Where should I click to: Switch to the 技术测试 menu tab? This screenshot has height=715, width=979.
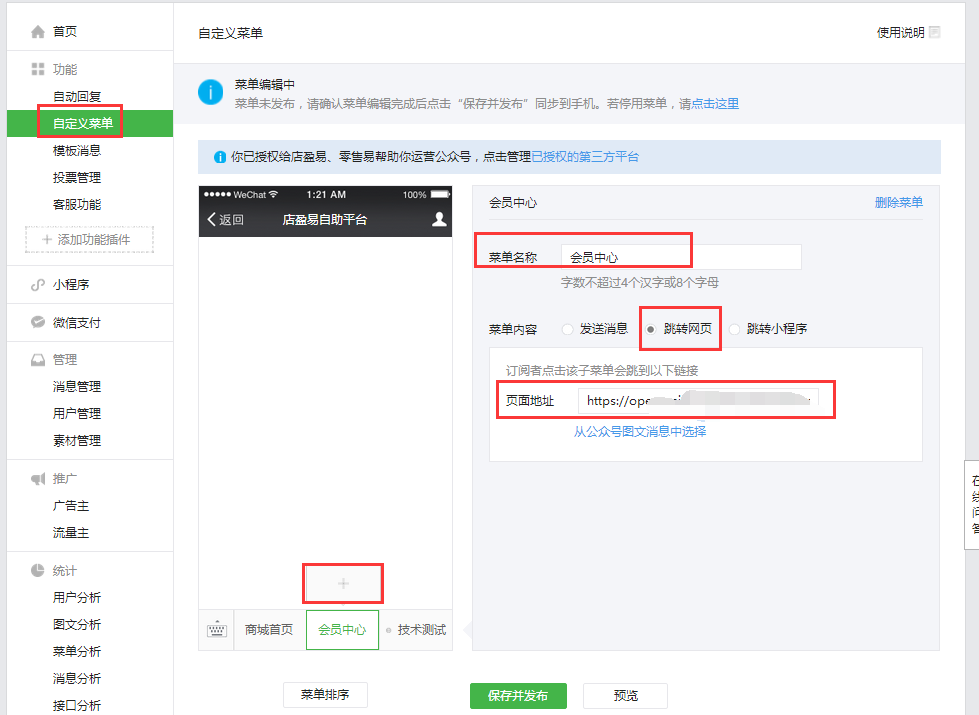point(422,630)
